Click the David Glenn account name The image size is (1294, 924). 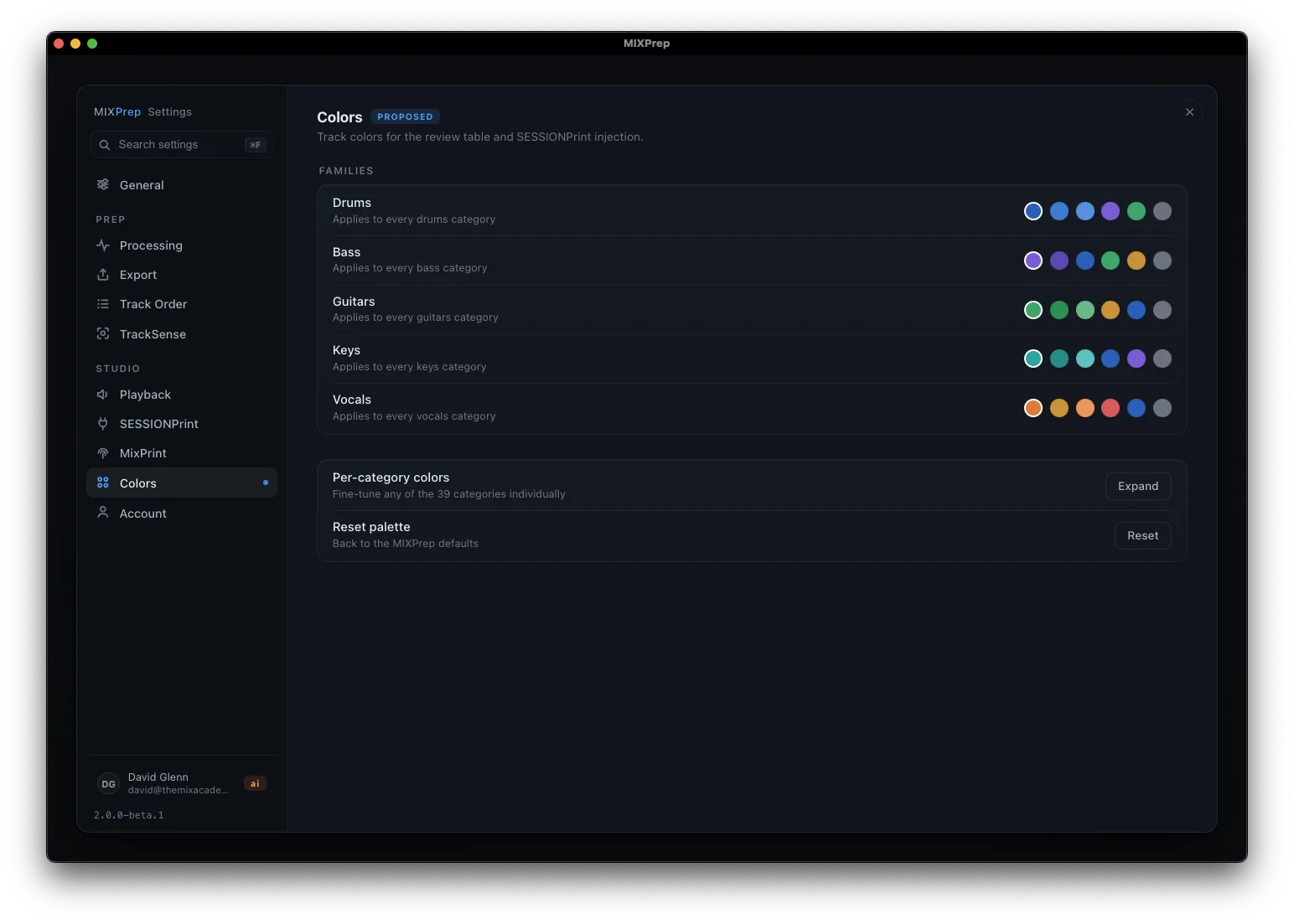[x=158, y=777]
